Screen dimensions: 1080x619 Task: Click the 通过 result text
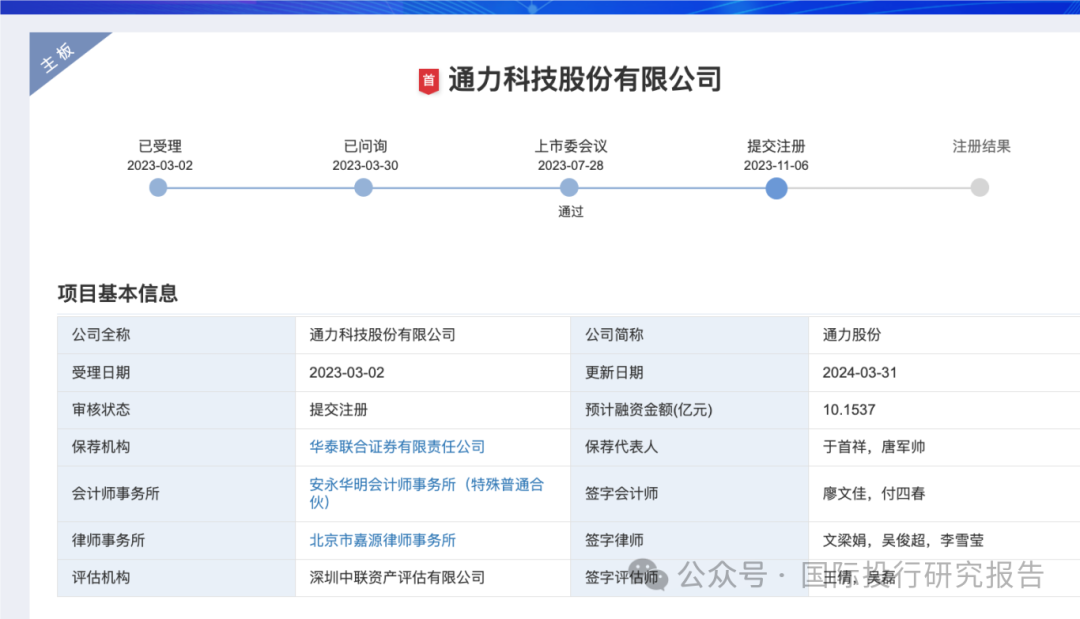(x=570, y=212)
